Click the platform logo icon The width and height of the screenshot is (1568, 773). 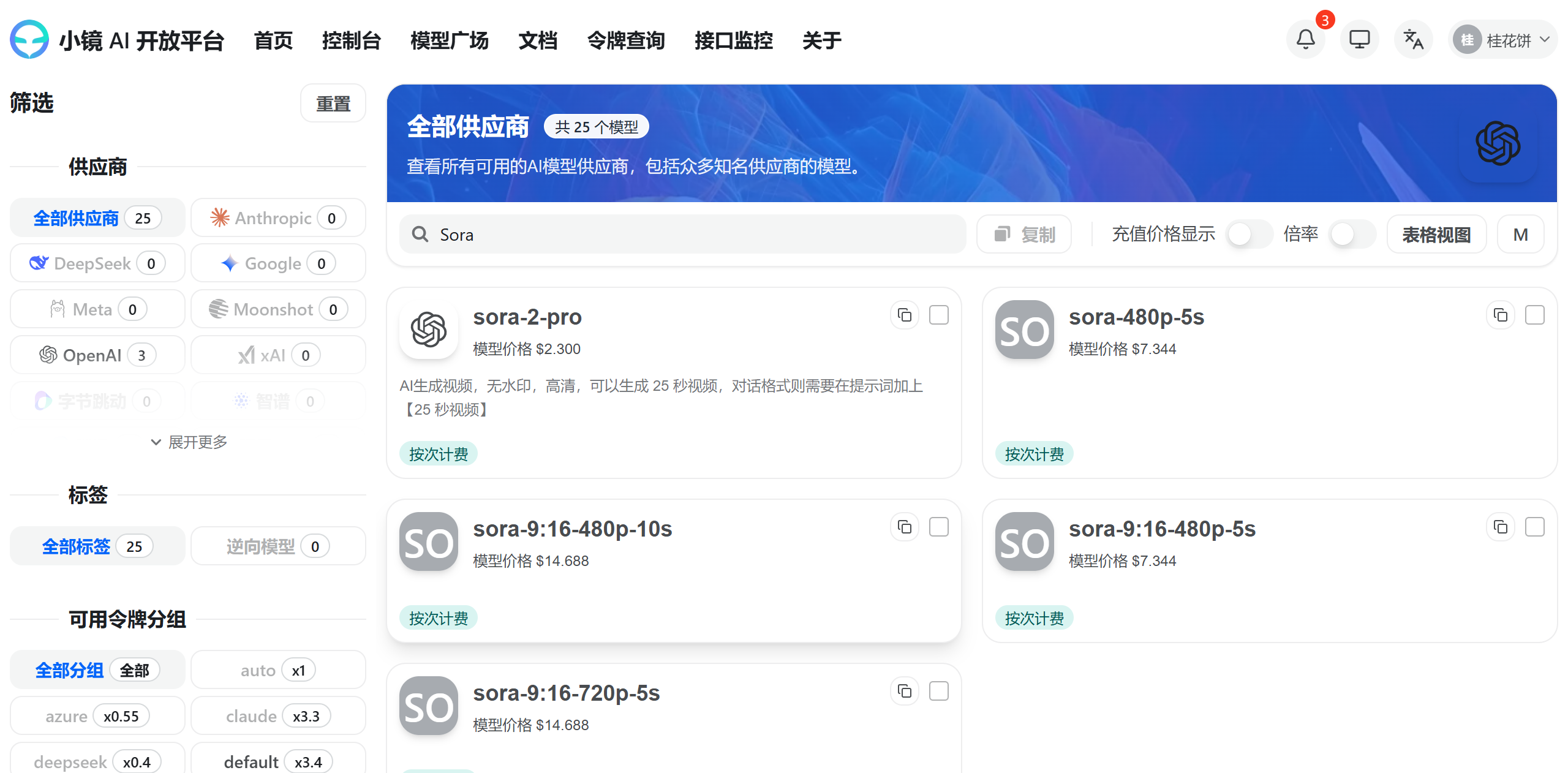(x=29, y=40)
